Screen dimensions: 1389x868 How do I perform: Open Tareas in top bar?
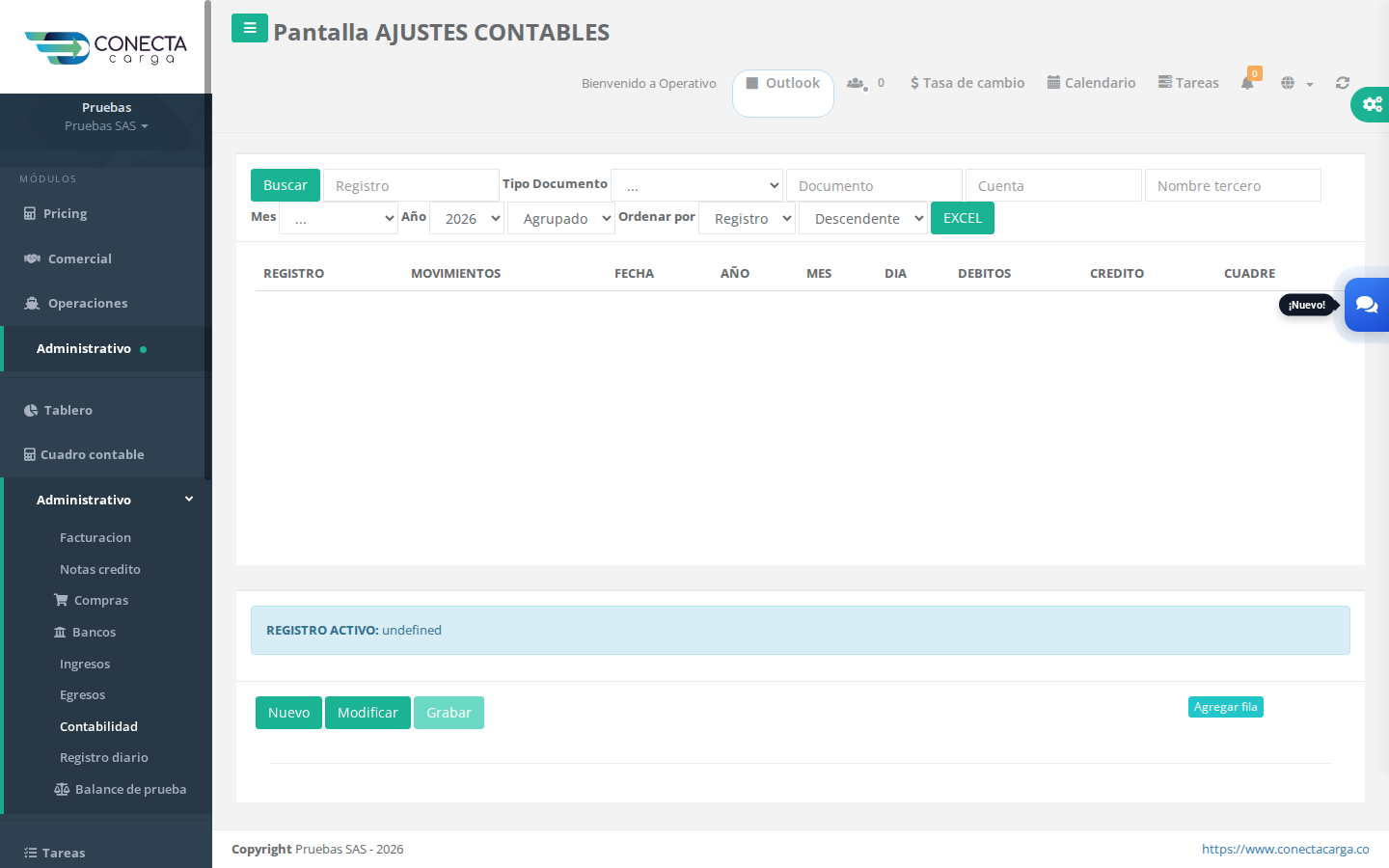coord(1188,83)
